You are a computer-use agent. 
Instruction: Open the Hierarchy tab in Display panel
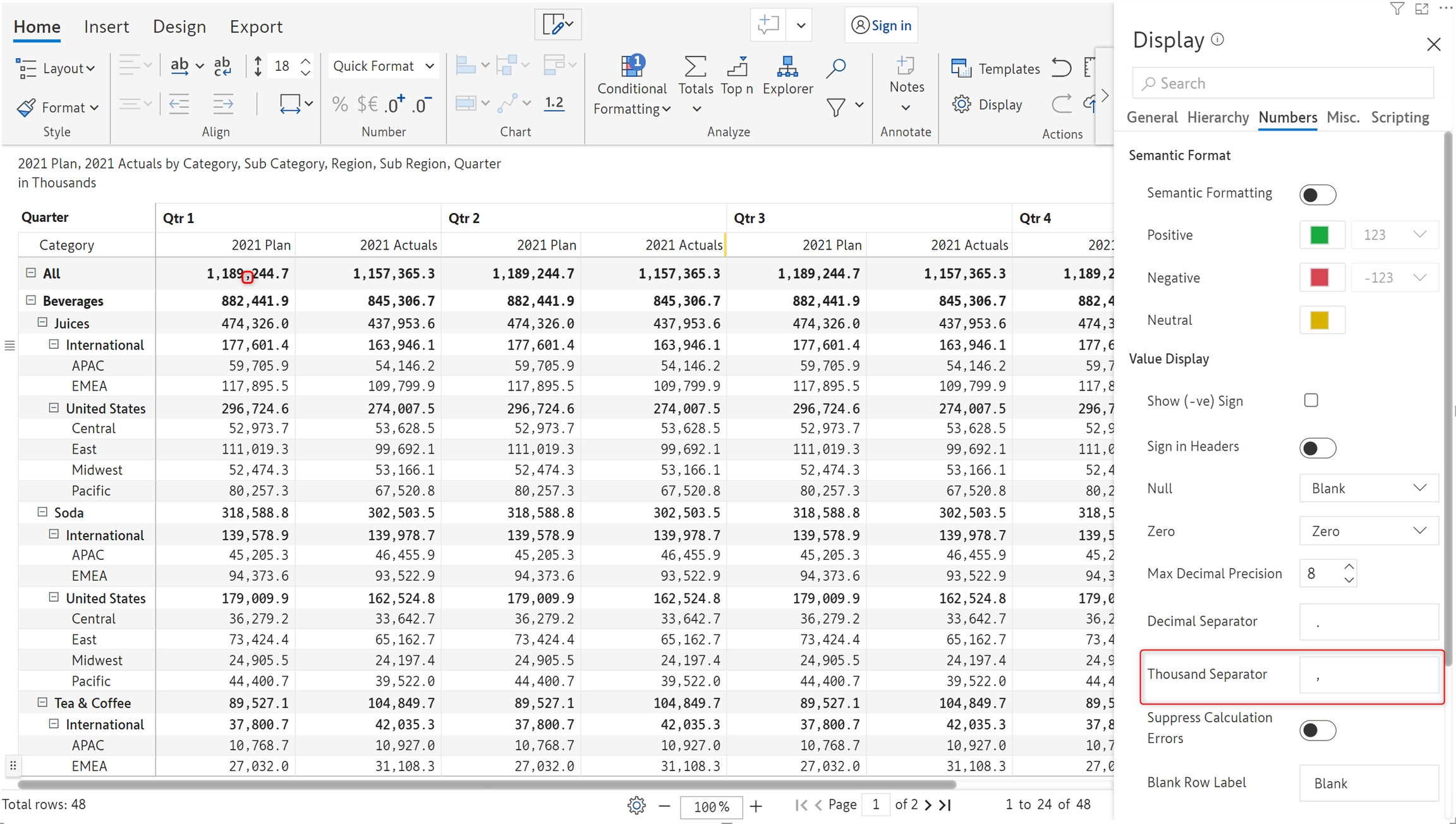click(x=1218, y=118)
